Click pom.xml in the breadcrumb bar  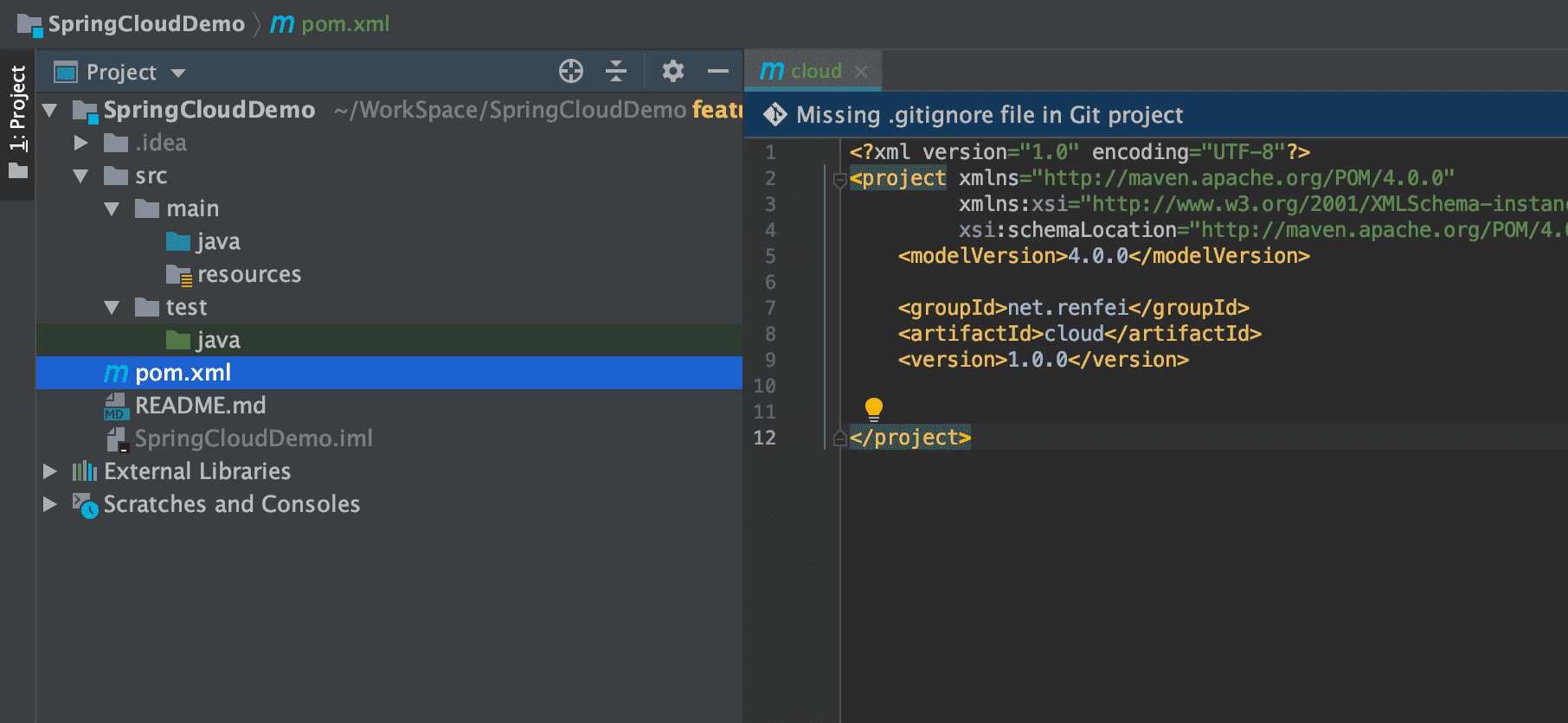coord(345,24)
